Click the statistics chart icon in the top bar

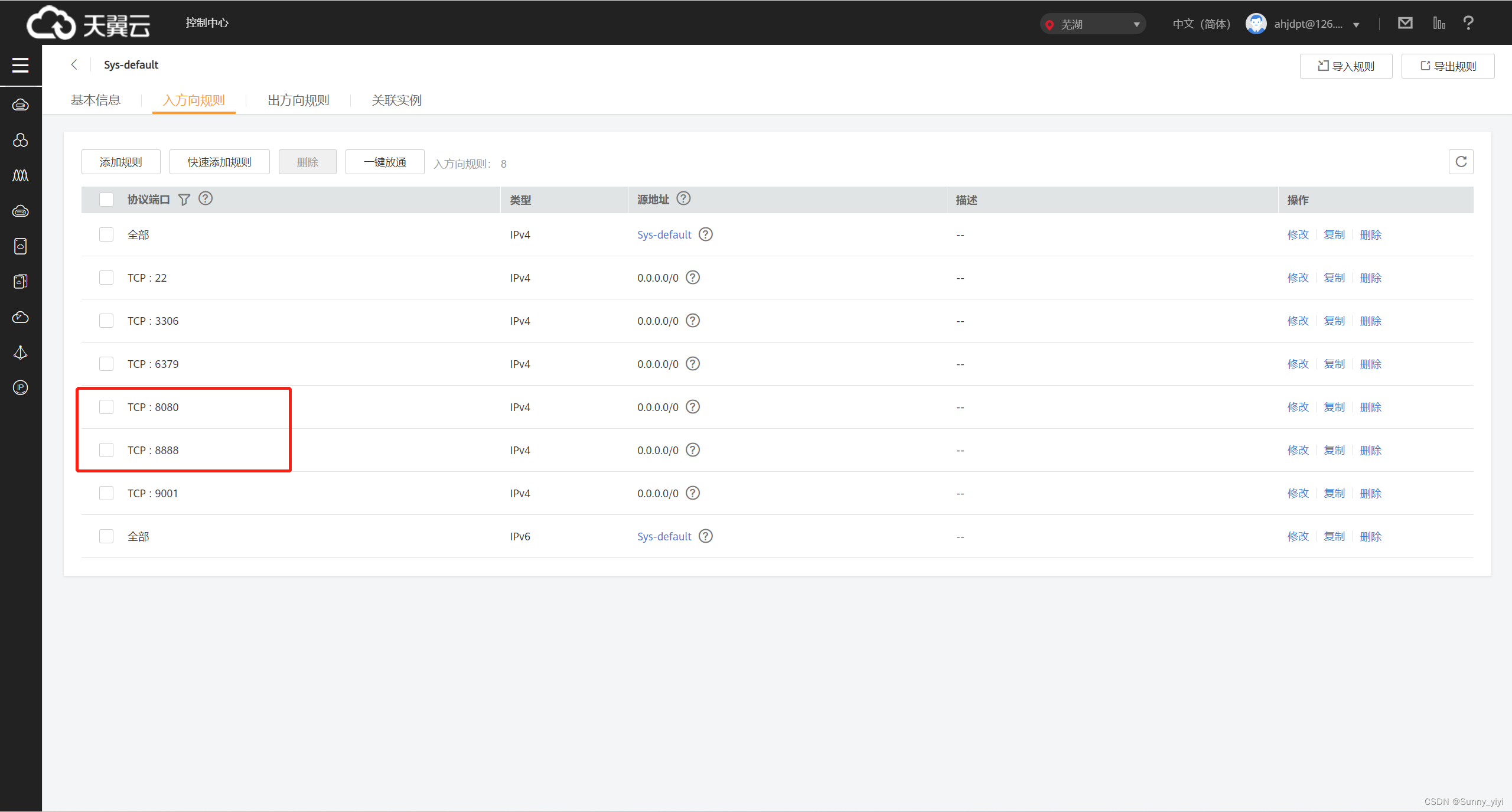point(1439,23)
